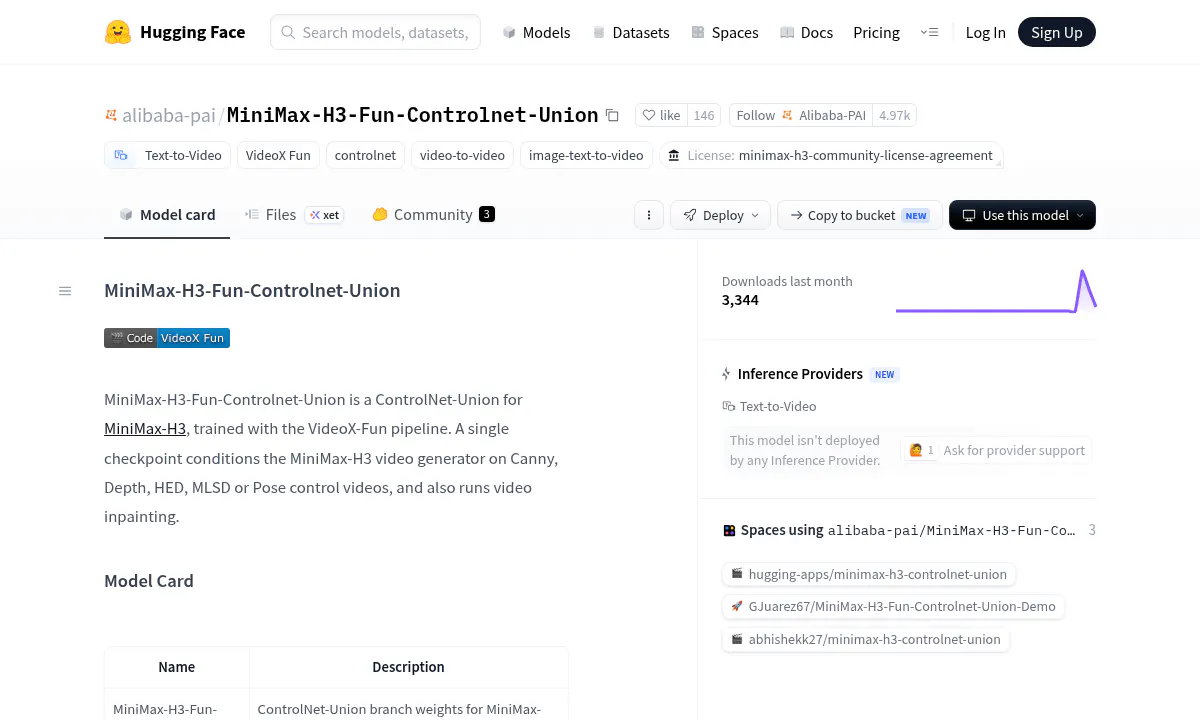Open the three-dot more options button

click(649, 215)
